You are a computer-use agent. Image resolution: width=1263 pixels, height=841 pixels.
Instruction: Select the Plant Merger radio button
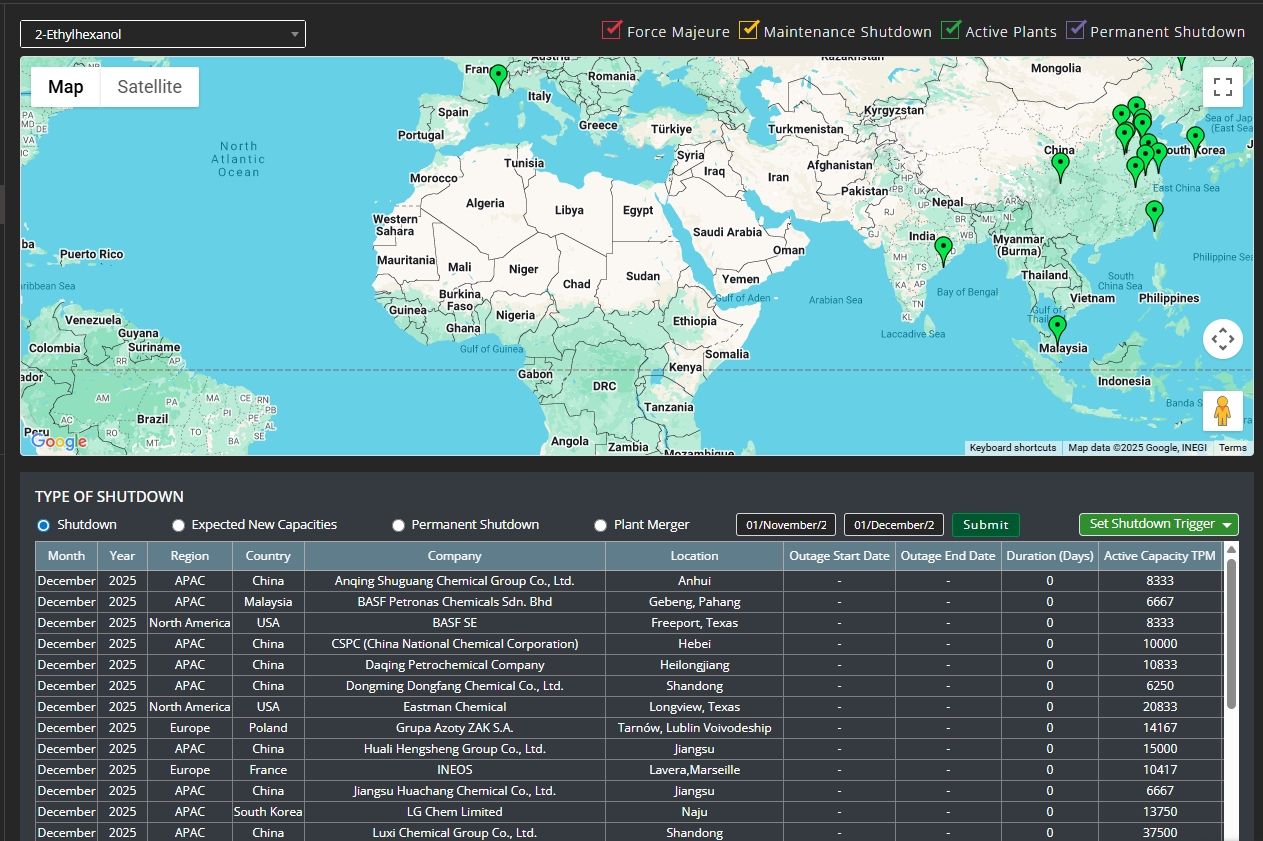tap(600, 525)
